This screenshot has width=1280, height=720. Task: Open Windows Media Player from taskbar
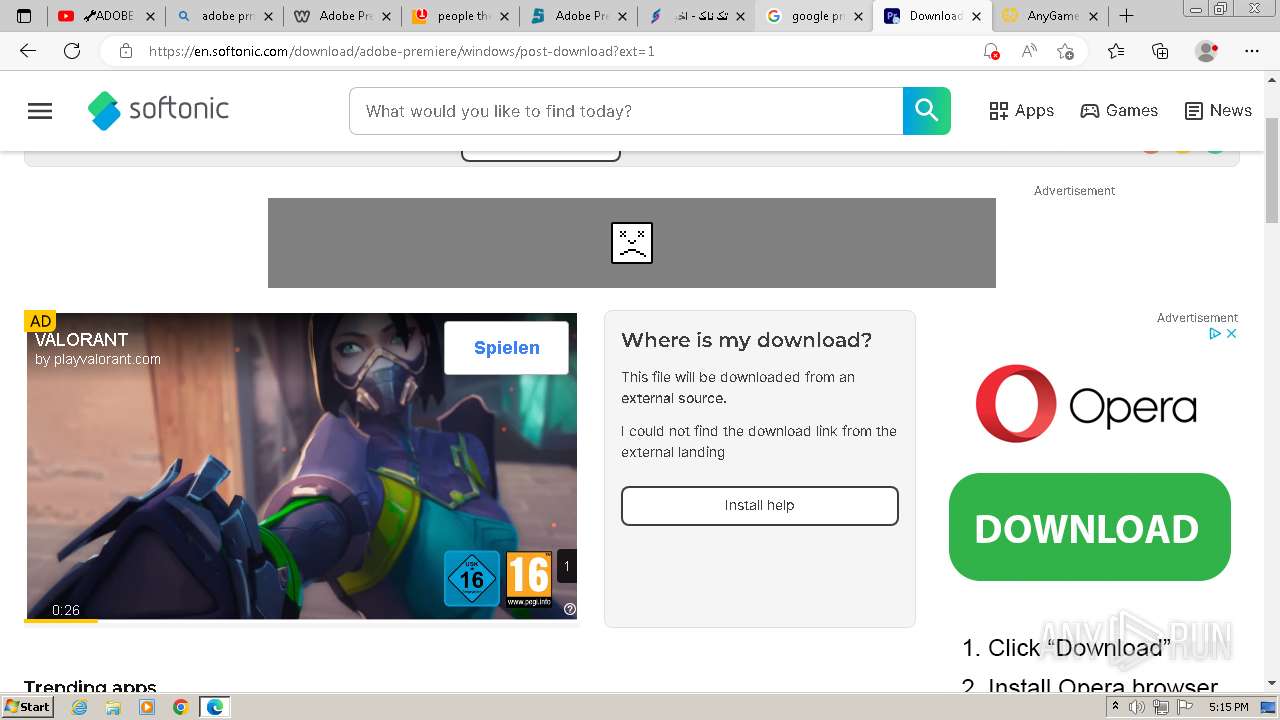click(x=147, y=707)
